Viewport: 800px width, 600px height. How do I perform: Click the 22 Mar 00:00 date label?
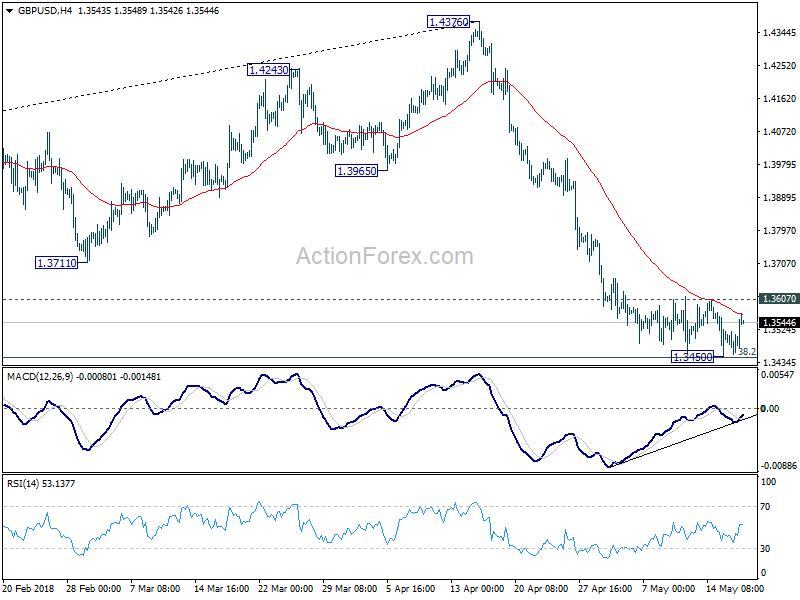[286, 588]
